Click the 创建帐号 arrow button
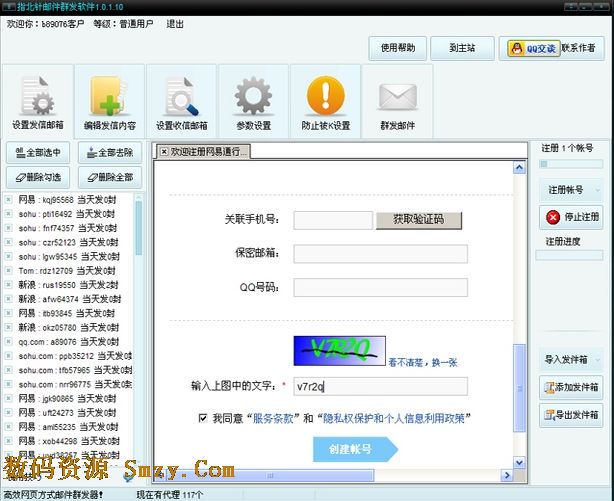 (x=355, y=449)
